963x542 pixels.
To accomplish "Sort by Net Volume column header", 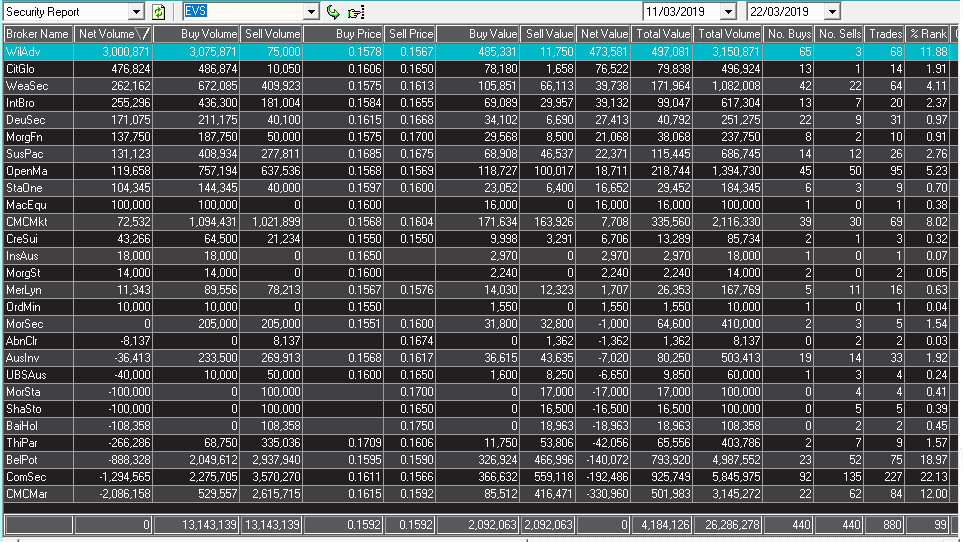I will [113, 34].
